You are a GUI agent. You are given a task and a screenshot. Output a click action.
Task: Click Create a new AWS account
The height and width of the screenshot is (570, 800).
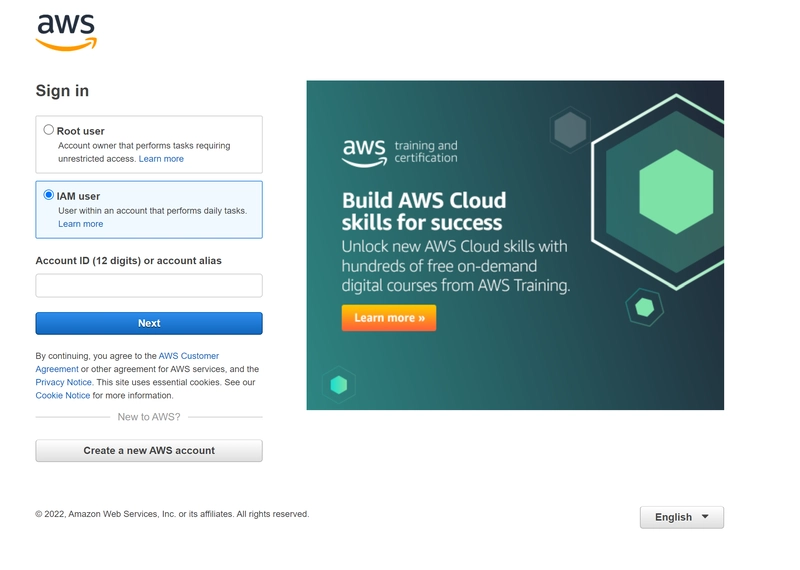point(149,451)
